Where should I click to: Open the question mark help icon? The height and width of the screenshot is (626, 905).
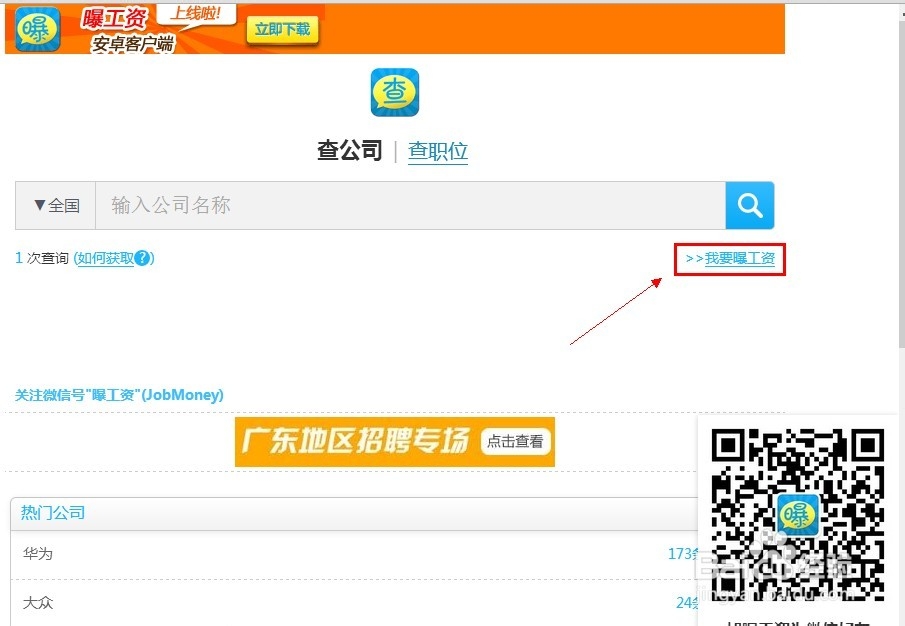[x=142, y=258]
